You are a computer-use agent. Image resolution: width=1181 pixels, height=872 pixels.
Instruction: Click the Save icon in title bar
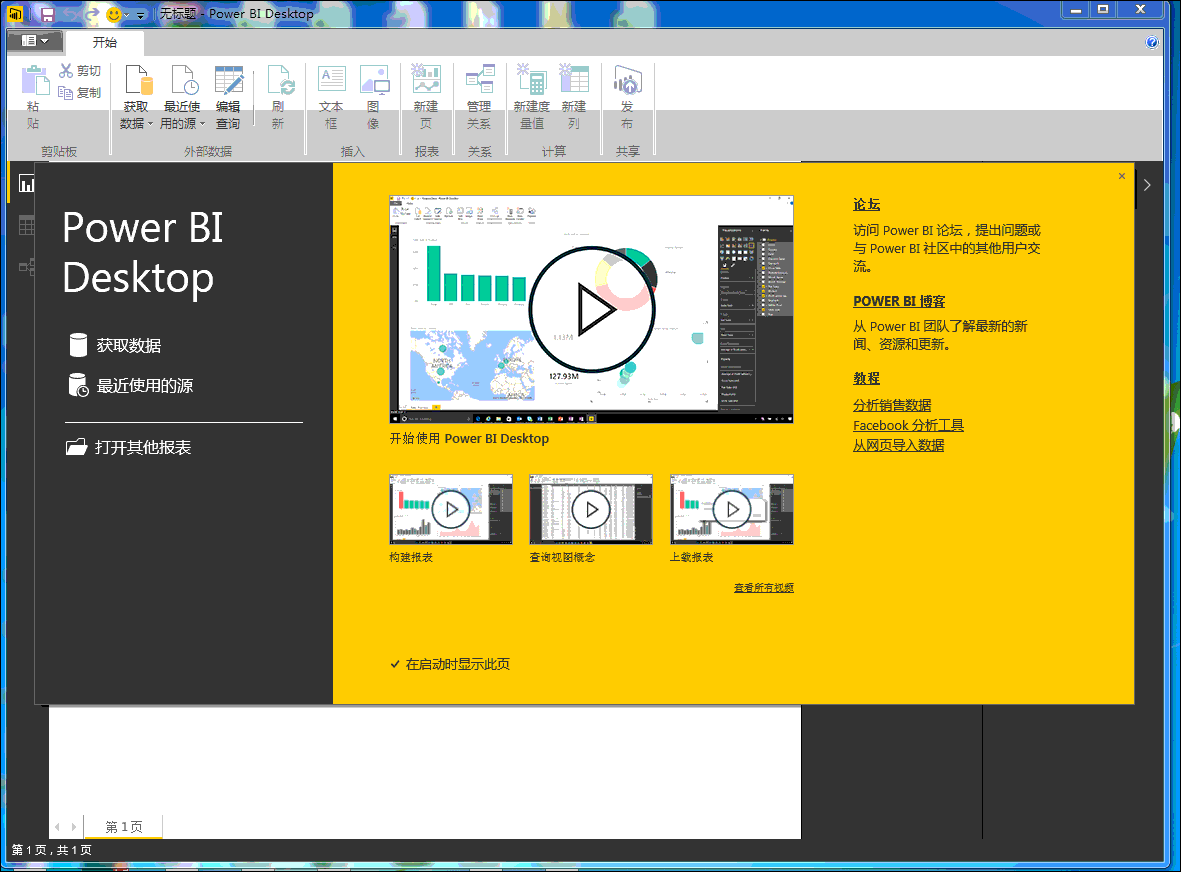pos(47,14)
